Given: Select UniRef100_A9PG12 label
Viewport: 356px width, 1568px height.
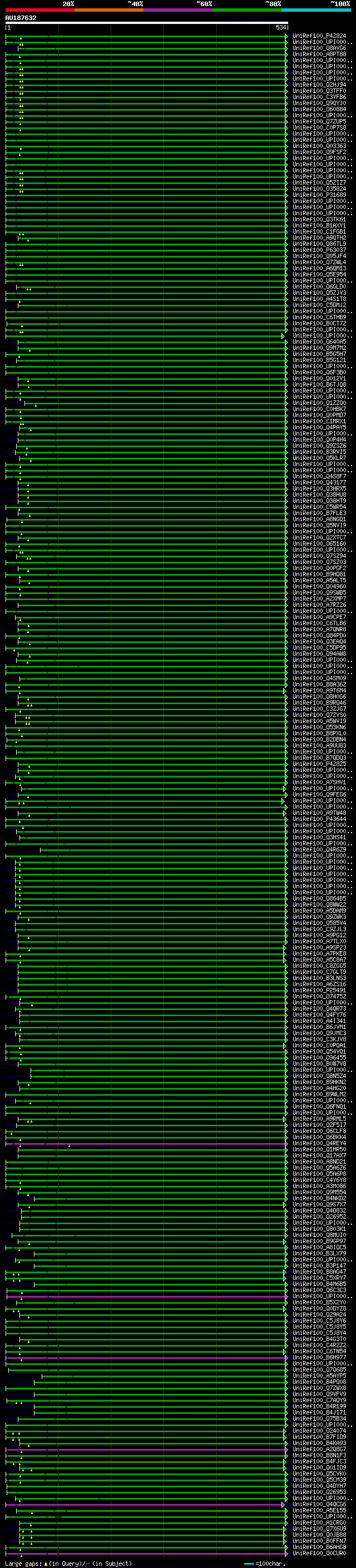Looking at the screenshot, I should pos(319,935).
